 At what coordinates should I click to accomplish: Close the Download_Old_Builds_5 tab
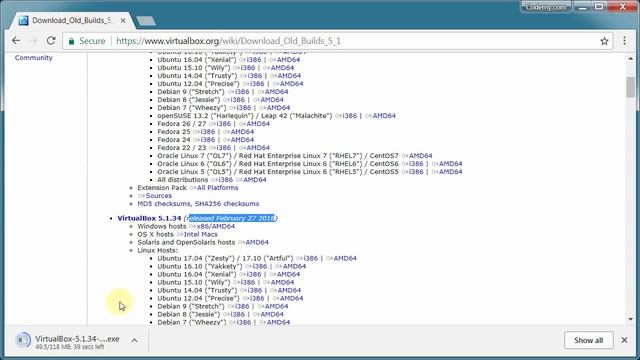click(x=123, y=20)
